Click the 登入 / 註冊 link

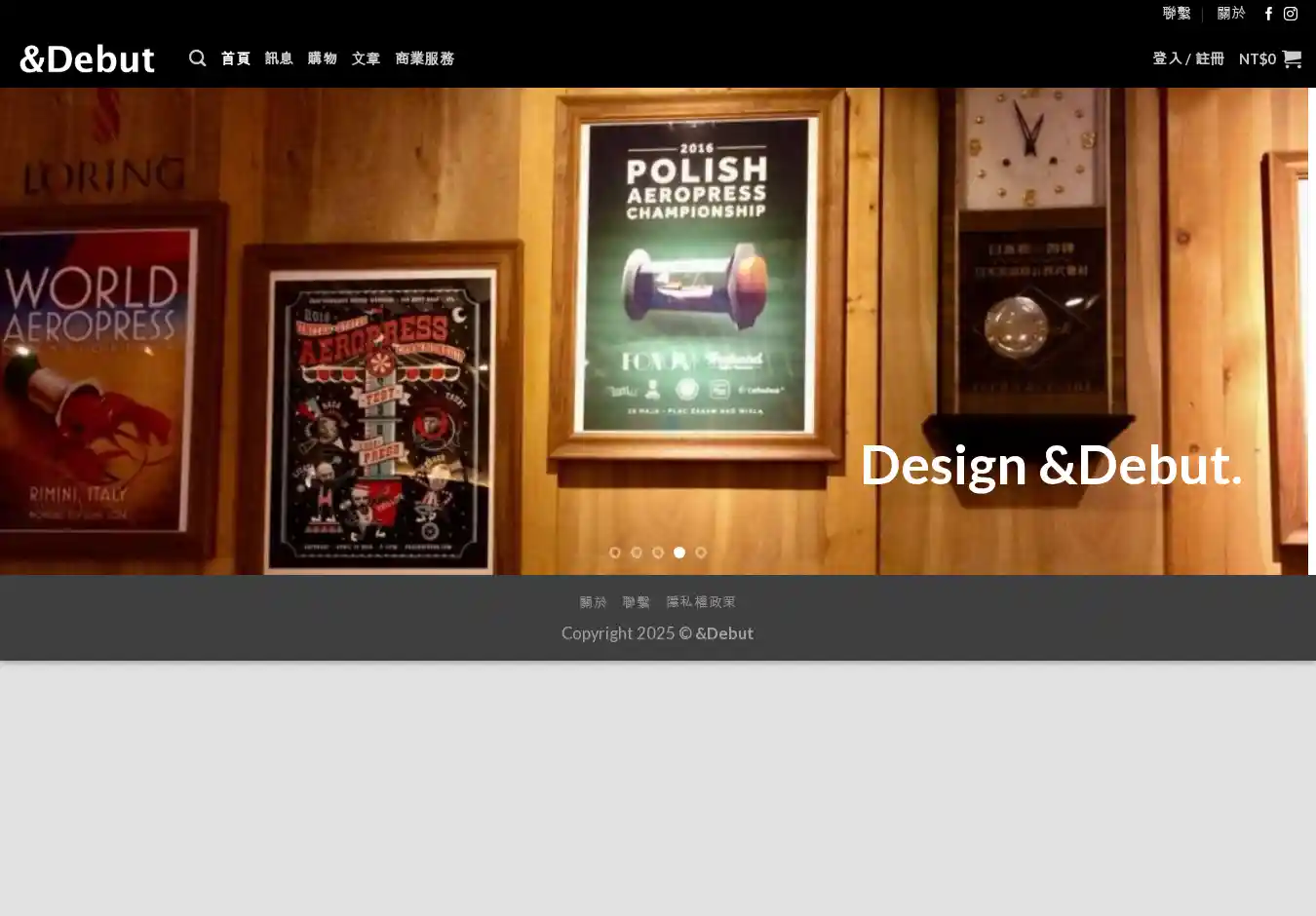tap(1188, 58)
